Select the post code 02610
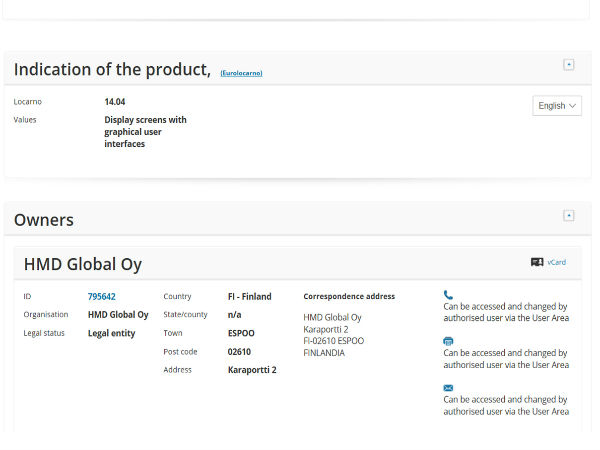 [x=239, y=352]
